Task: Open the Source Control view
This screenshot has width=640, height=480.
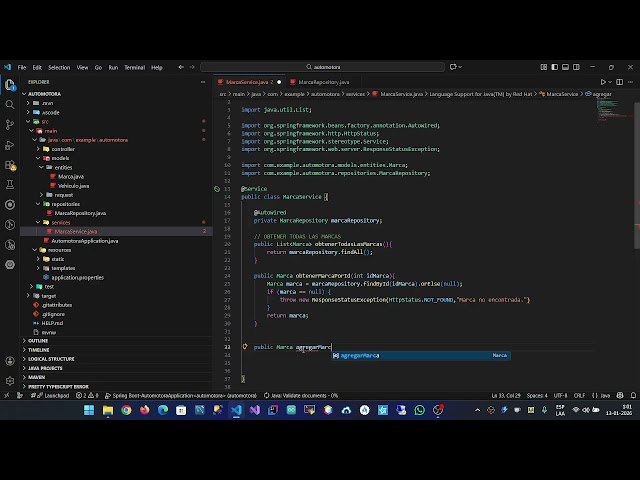Action: (10, 124)
